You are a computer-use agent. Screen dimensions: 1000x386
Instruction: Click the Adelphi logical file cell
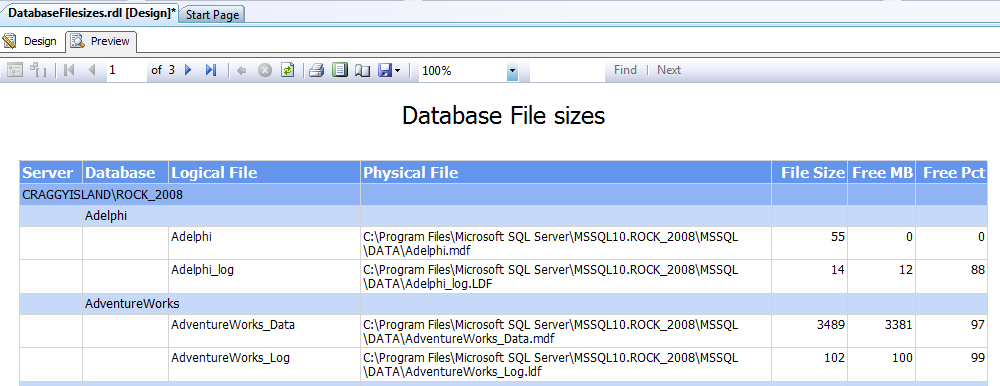(265, 243)
